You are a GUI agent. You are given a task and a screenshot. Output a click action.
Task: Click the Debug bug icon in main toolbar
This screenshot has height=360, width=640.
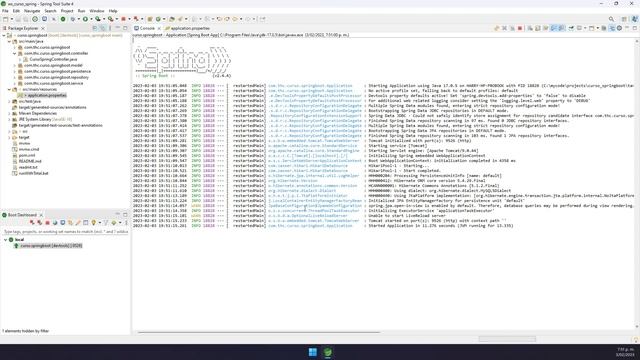pos(73,19)
